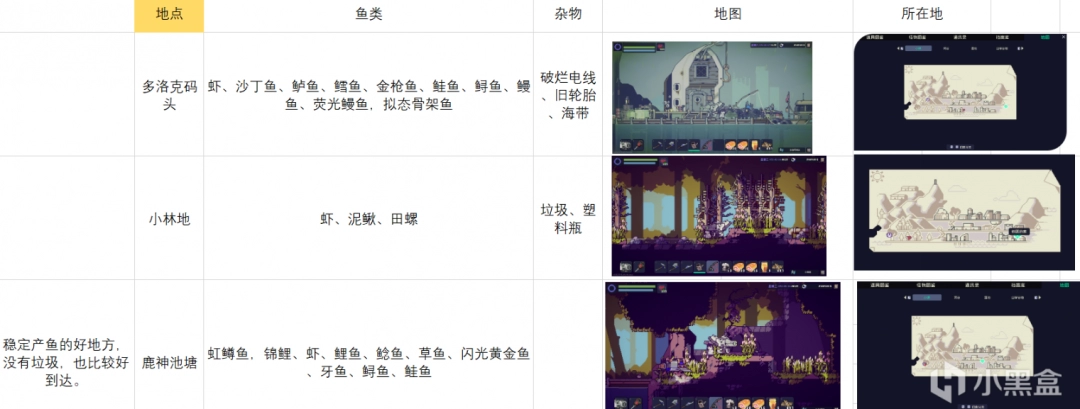Open the 多洛克码头 dock gameplay screenshot

(x=712, y=97)
